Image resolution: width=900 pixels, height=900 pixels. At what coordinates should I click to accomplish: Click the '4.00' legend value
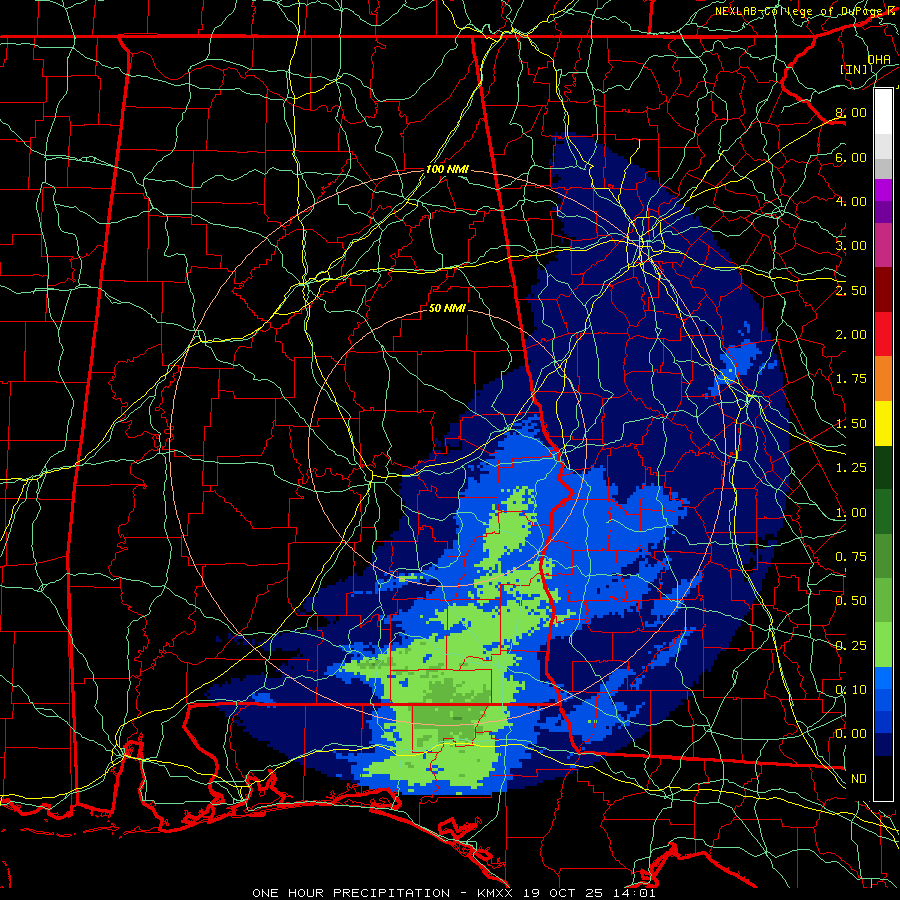(851, 201)
